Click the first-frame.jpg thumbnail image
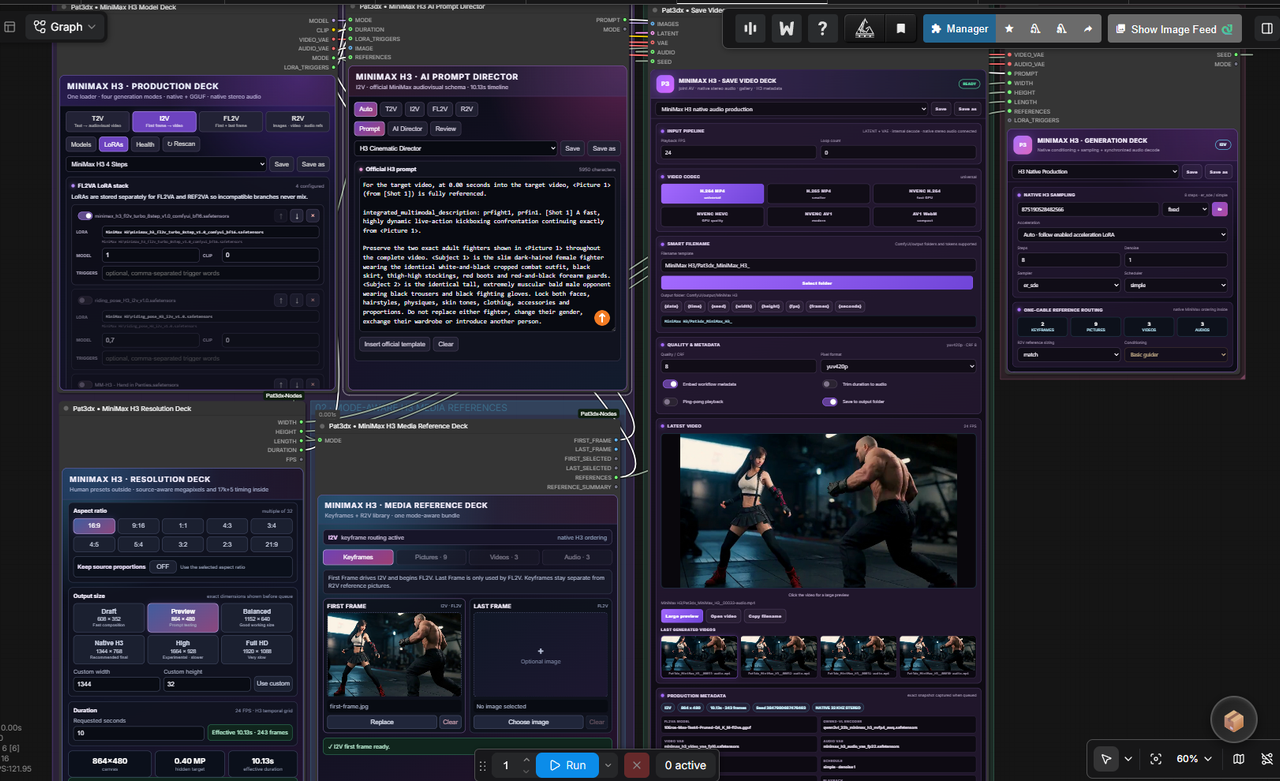The width and height of the screenshot is (1280, 781). click(x=395, y=654)
